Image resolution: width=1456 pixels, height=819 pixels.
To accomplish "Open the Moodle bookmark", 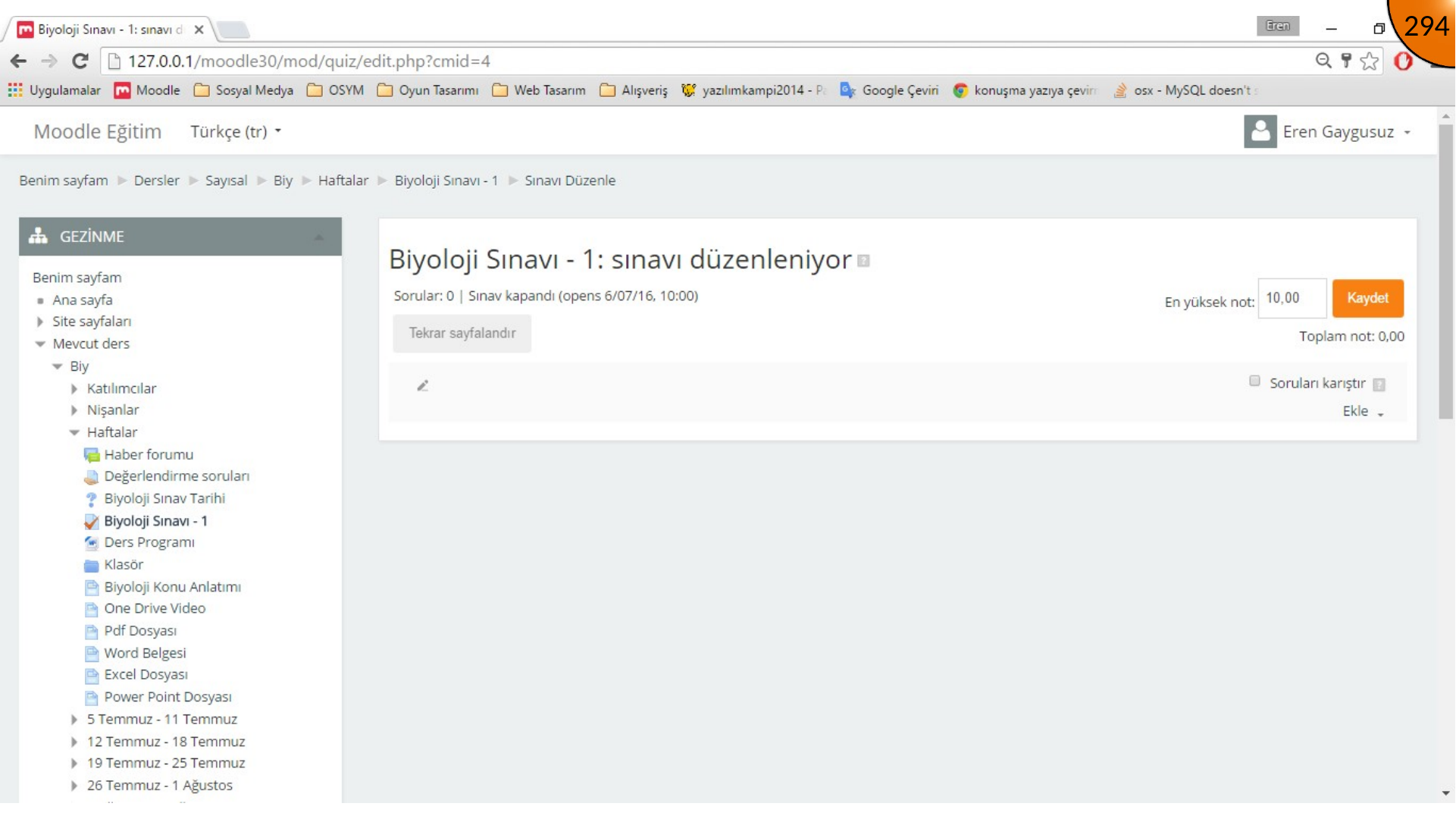I will pyautogui.click(x=147, y=90).
